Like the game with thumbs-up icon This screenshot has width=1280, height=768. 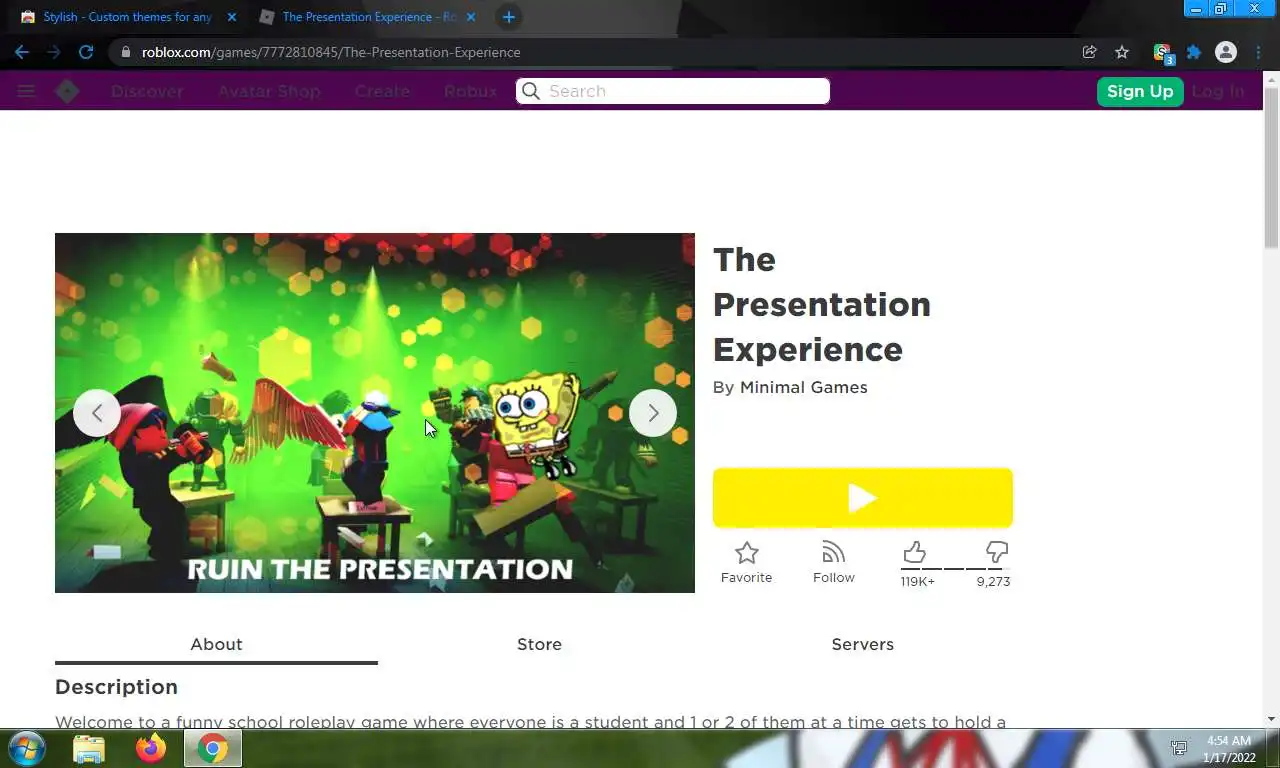point(914,552)
